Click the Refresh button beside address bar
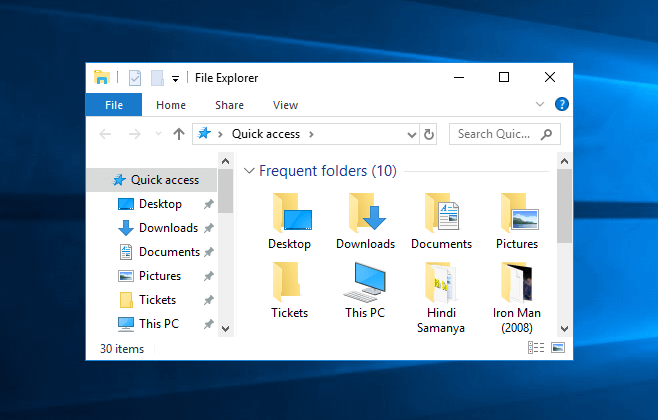This screenshot has width=658, height=420. pyautogui.click(x=429, y=134)
